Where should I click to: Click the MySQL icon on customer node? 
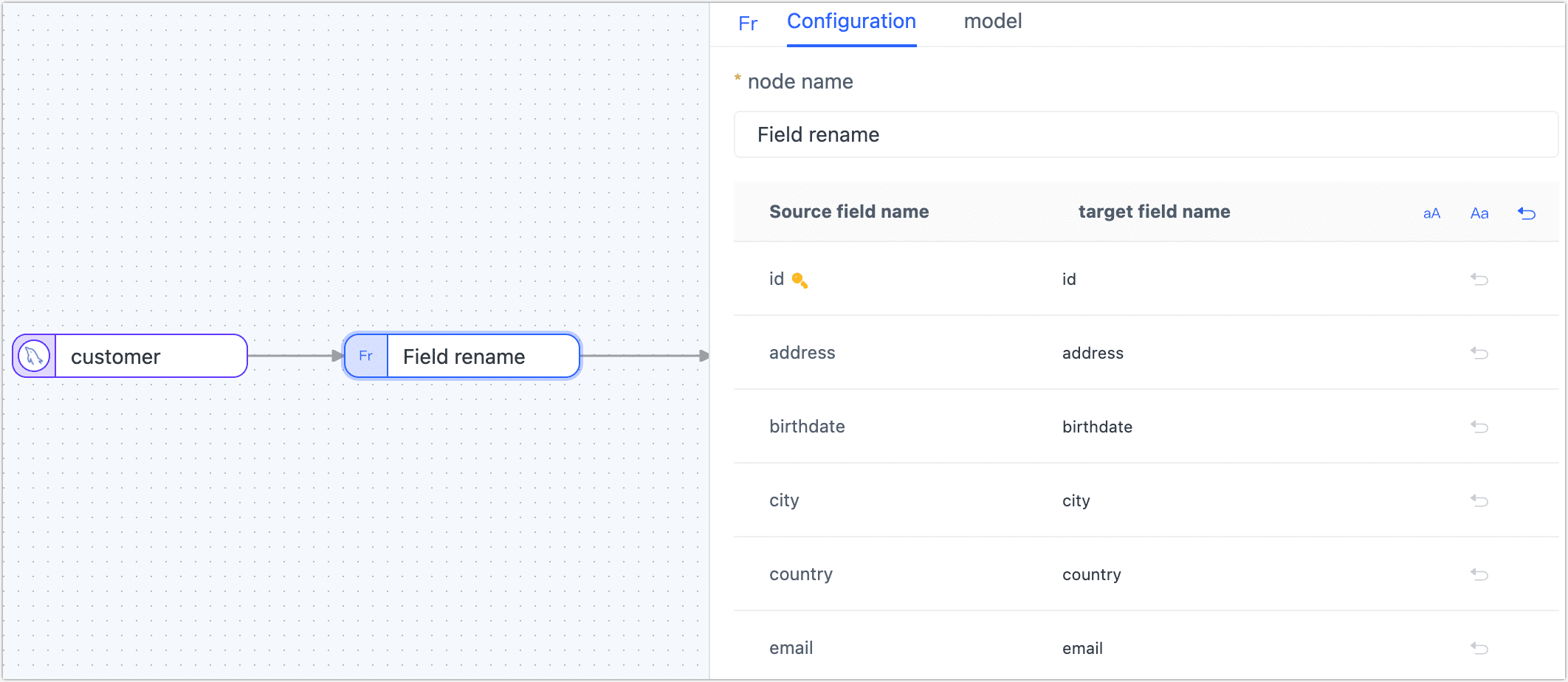34,356
